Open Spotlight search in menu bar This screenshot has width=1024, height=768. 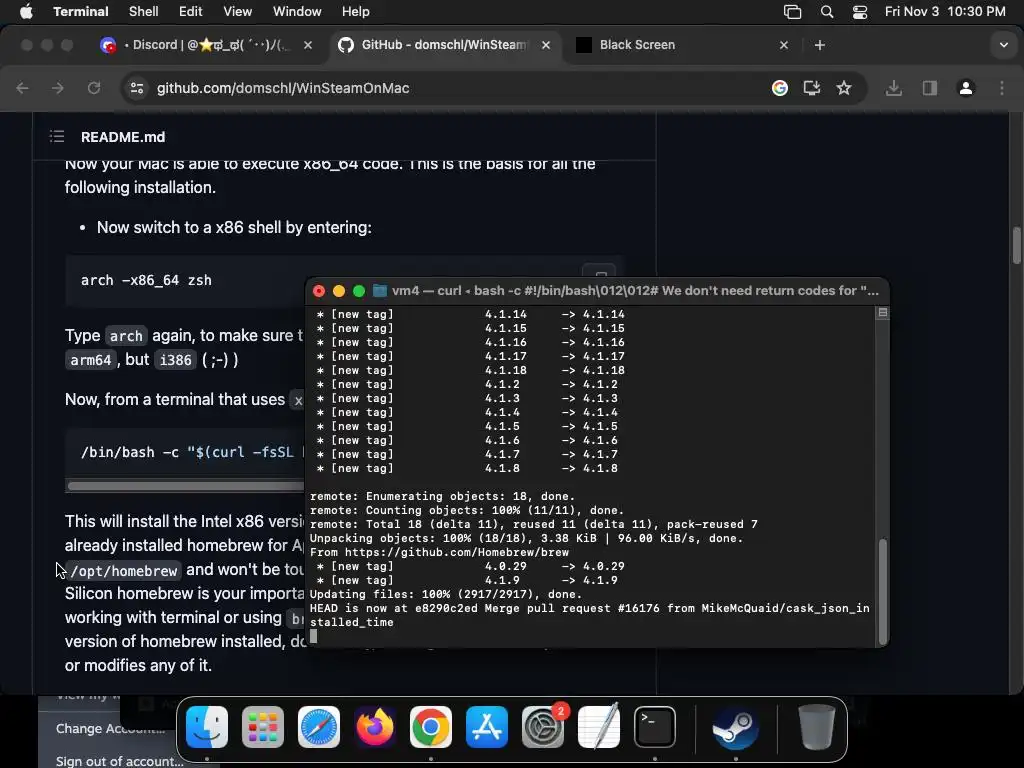click(x=827, y=12)
